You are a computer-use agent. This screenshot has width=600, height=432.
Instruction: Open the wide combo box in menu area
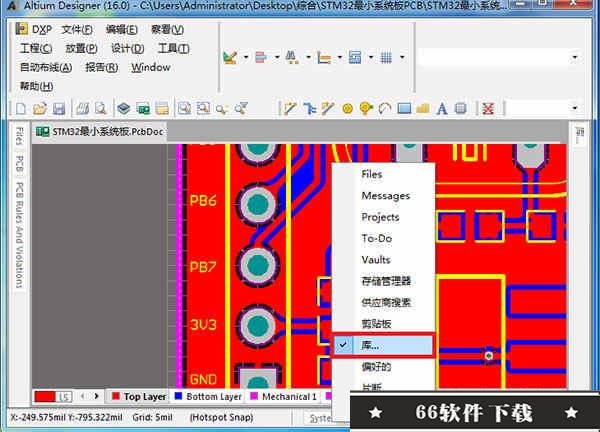click(499, 57)
